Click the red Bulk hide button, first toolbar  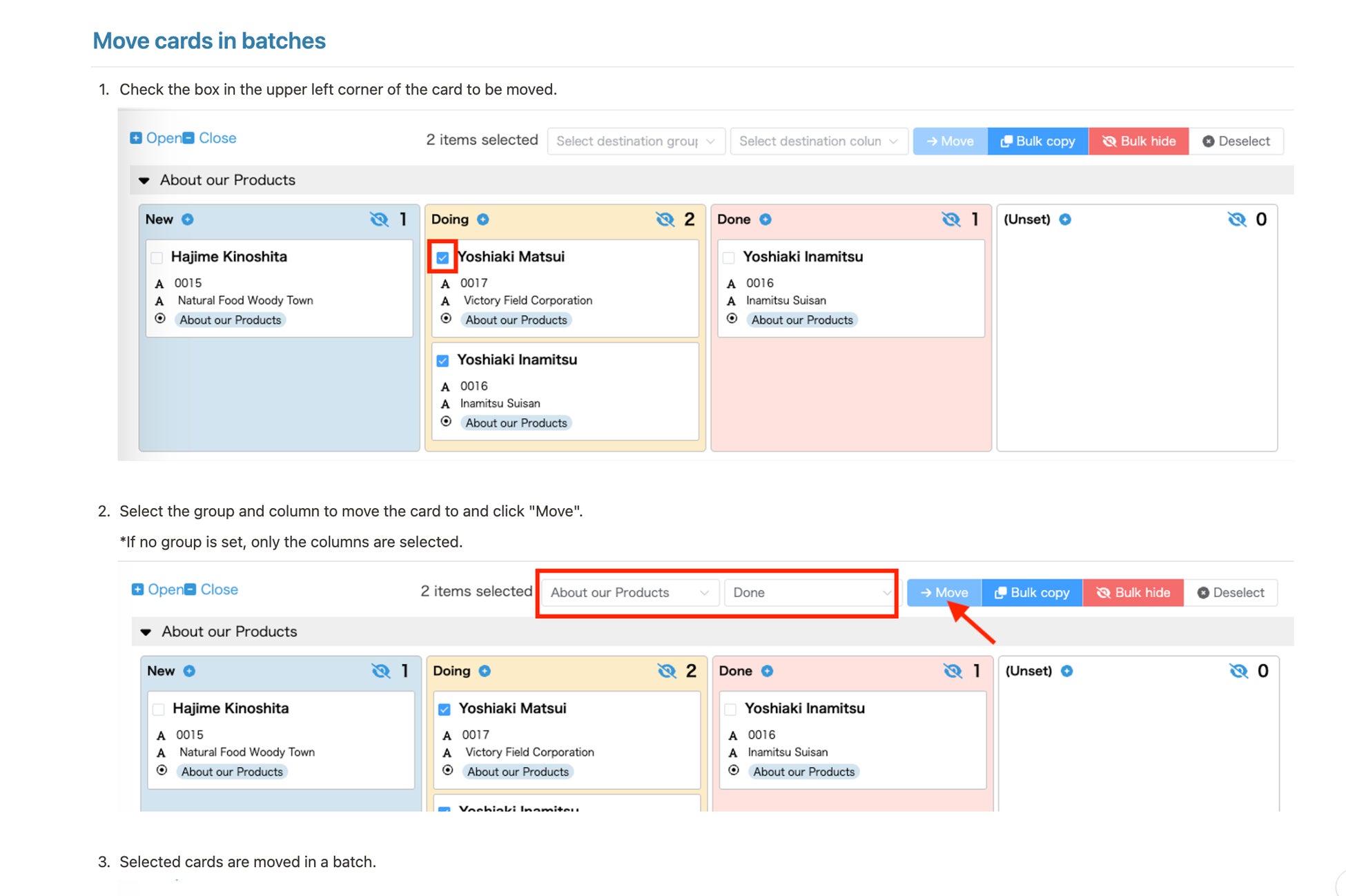[1138, 141]
